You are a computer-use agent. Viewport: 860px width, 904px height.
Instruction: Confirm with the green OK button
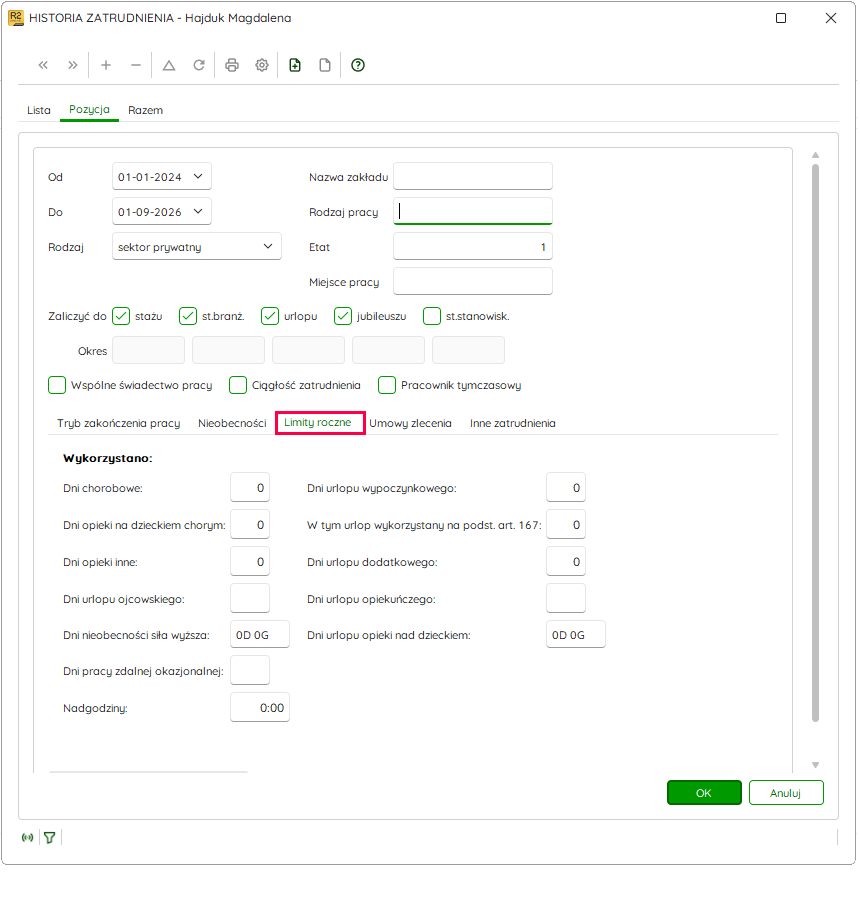[704, 793]
